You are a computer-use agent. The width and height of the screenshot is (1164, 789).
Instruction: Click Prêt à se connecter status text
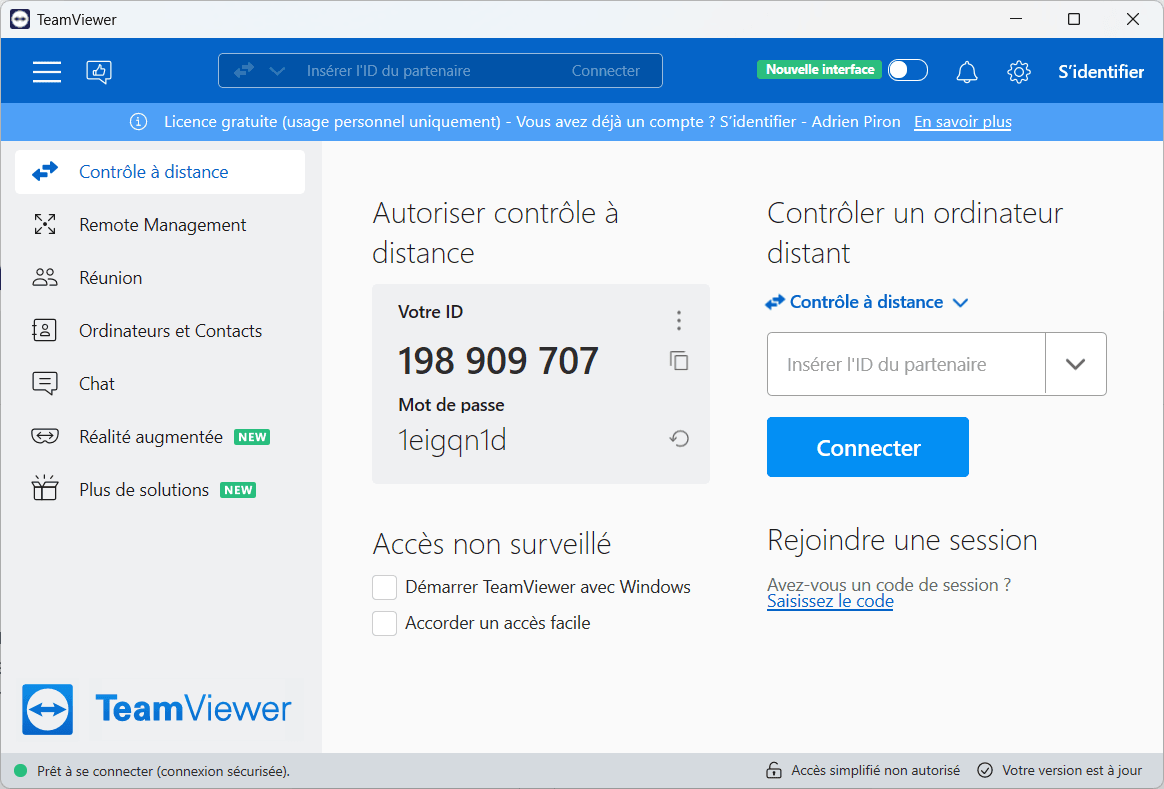(x=163, y=771)
